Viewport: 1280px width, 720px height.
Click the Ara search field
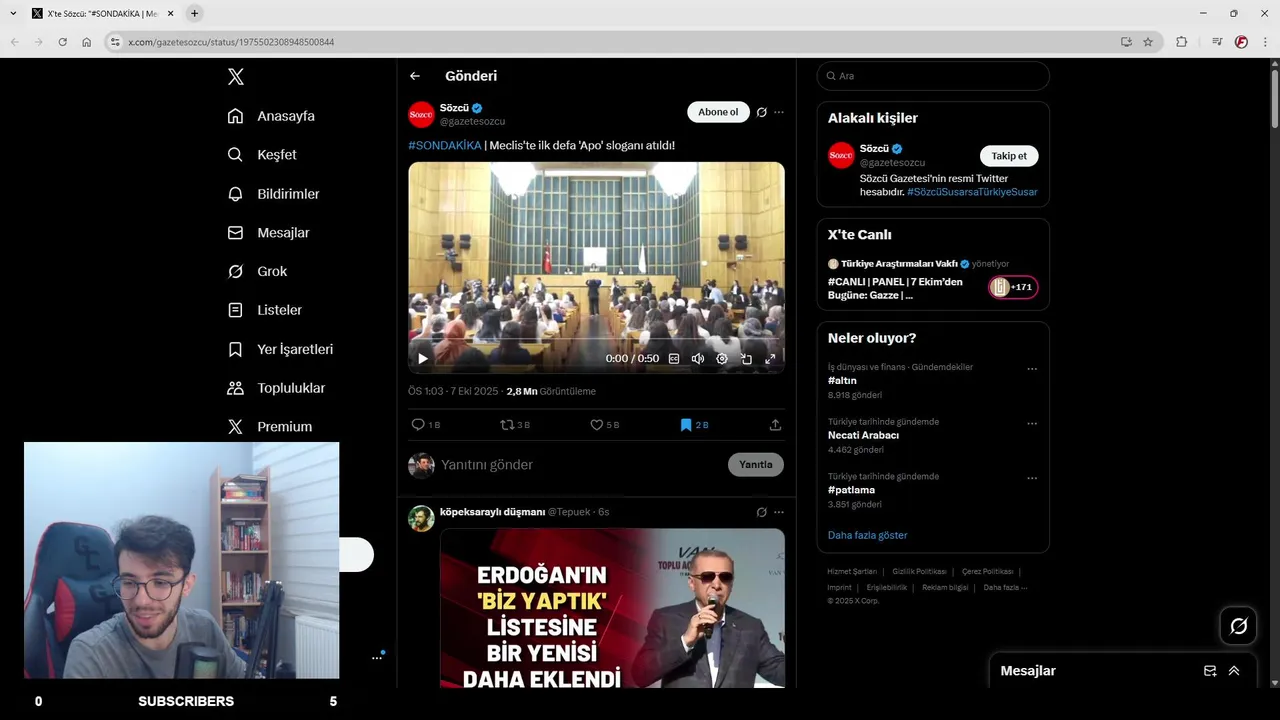pos(933,76)
